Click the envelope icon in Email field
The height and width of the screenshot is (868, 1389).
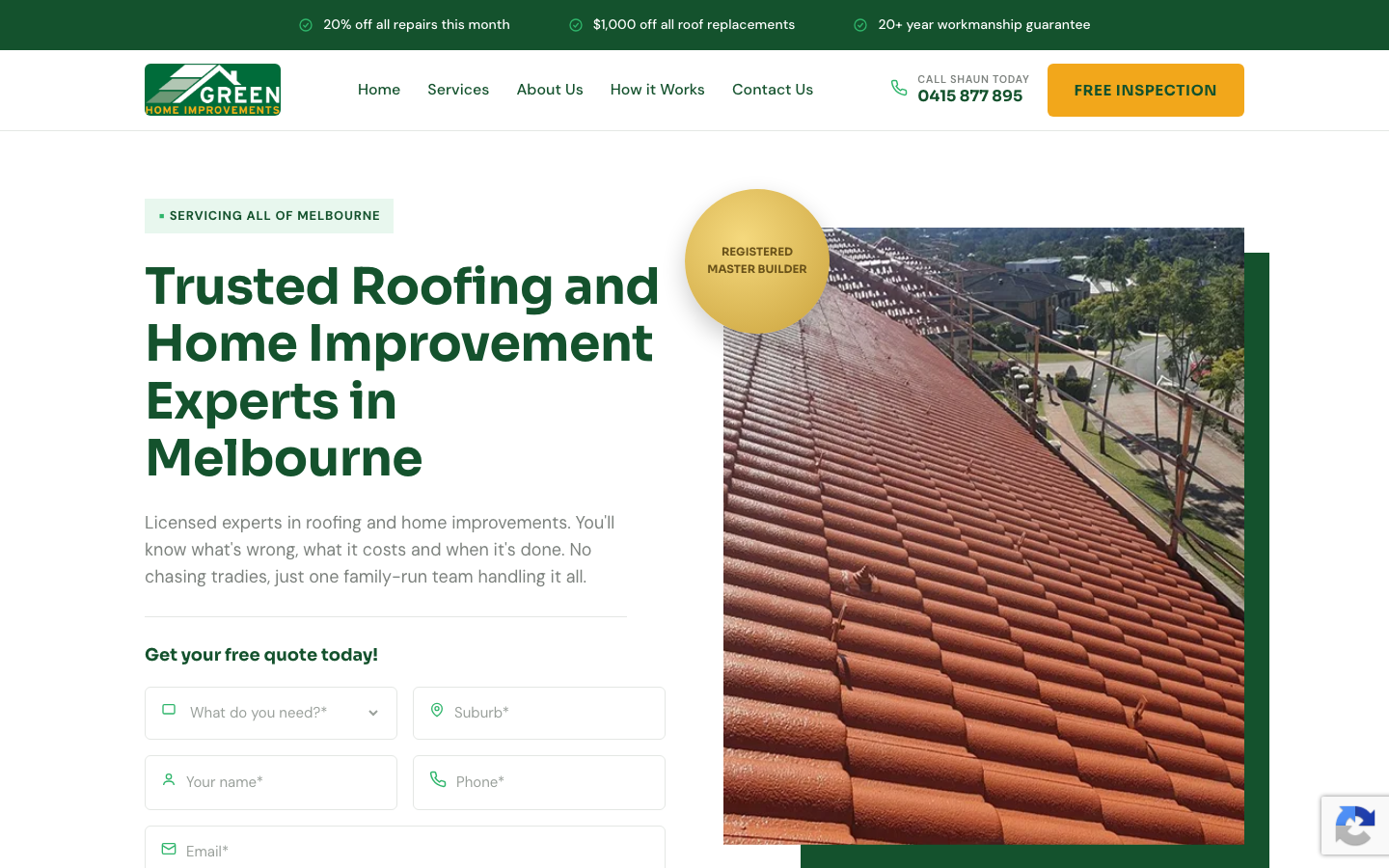pyautogui.click(x=169, y=849)
